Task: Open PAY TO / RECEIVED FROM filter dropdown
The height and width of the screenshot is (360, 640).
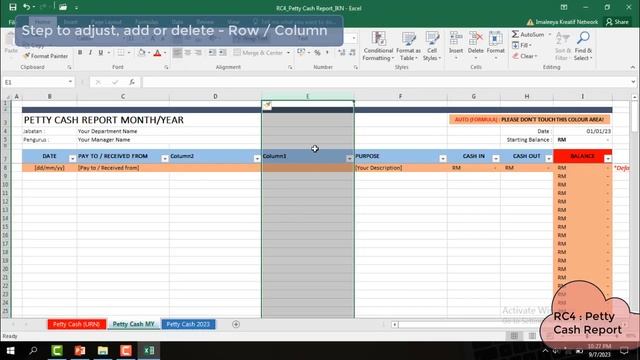Action: click(165, 158)
